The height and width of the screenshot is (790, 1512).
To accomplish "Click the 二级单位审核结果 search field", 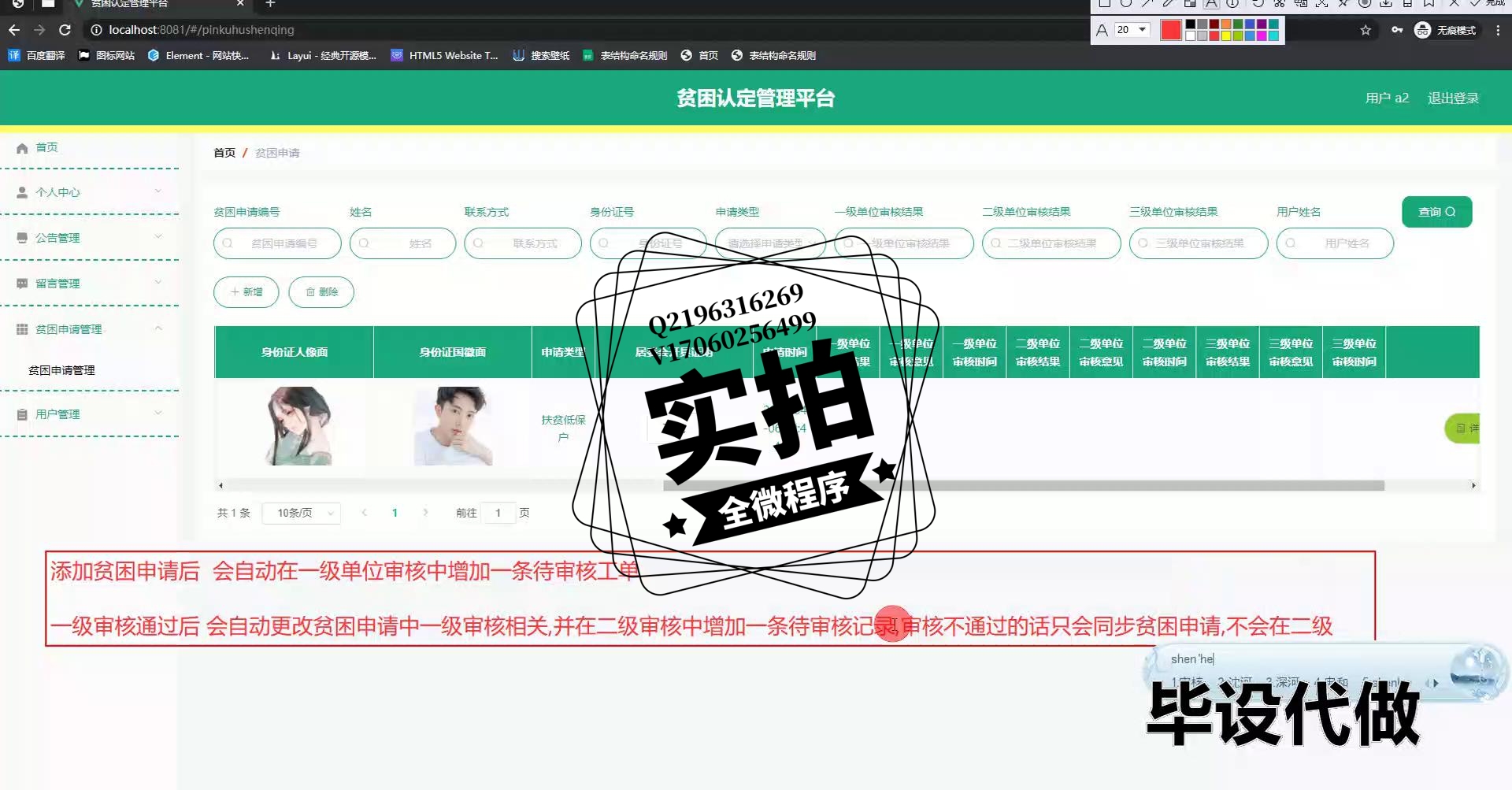I will coord(1051,243).
